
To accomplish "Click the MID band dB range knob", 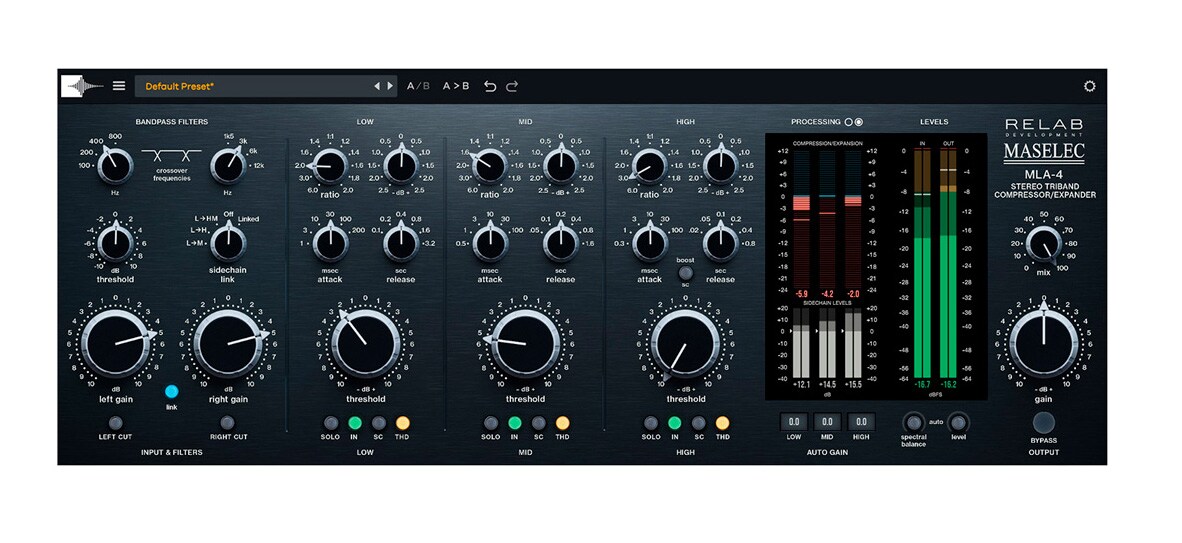I will (x=561, y=165).
